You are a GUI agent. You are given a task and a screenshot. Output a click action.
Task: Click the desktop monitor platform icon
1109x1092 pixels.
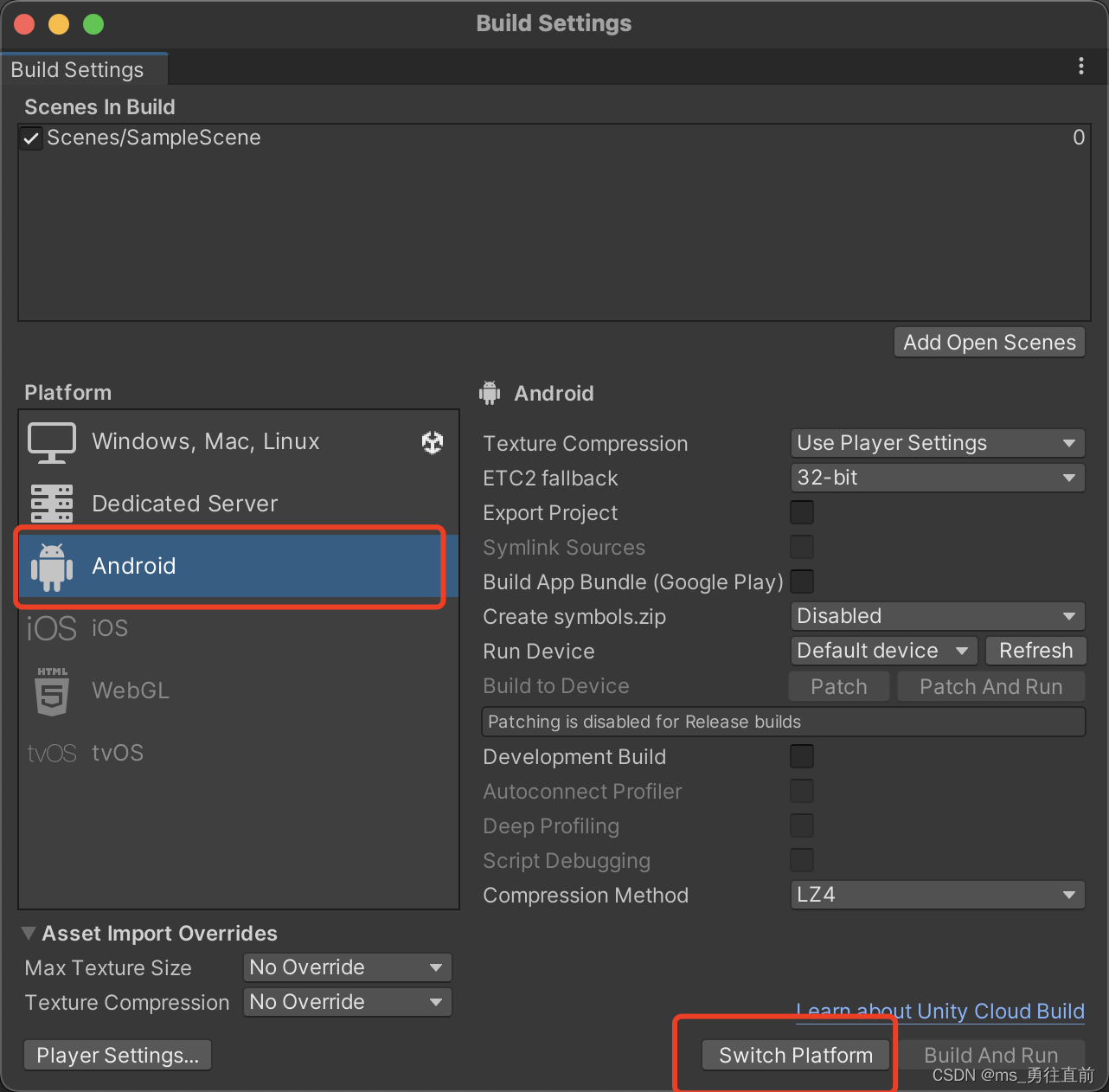point(52,442)
